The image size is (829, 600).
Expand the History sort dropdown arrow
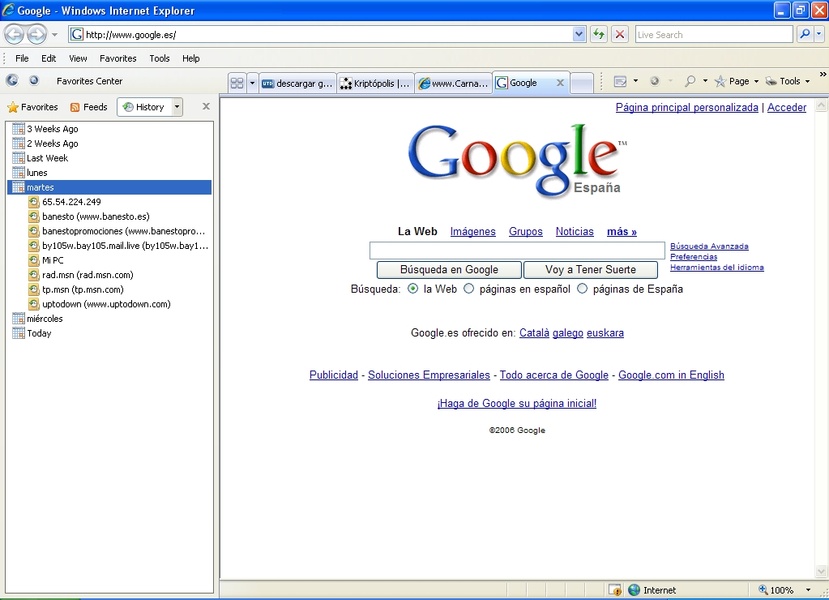(x=177, y=107)
